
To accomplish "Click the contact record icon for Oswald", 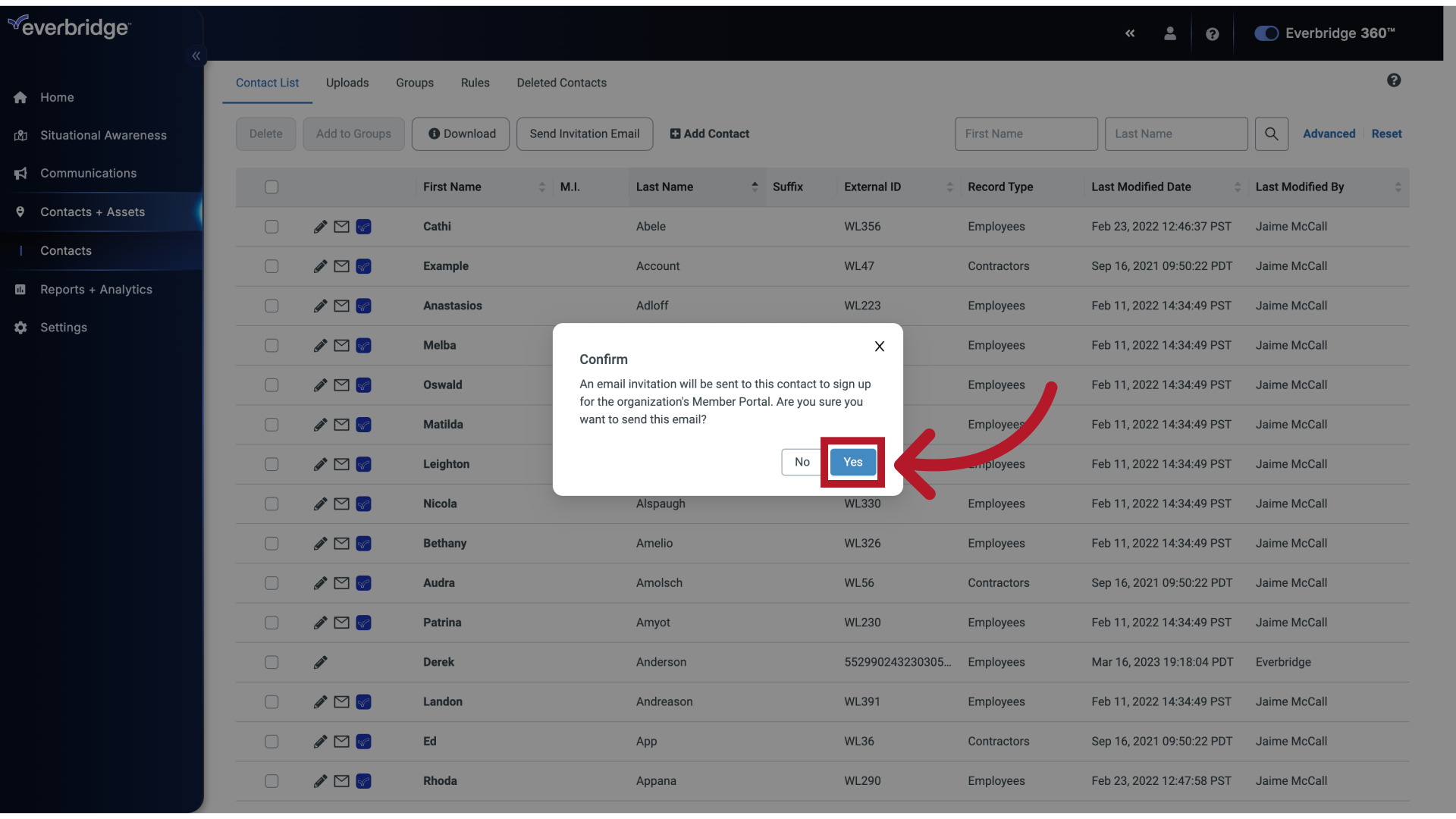I will 363,384.
